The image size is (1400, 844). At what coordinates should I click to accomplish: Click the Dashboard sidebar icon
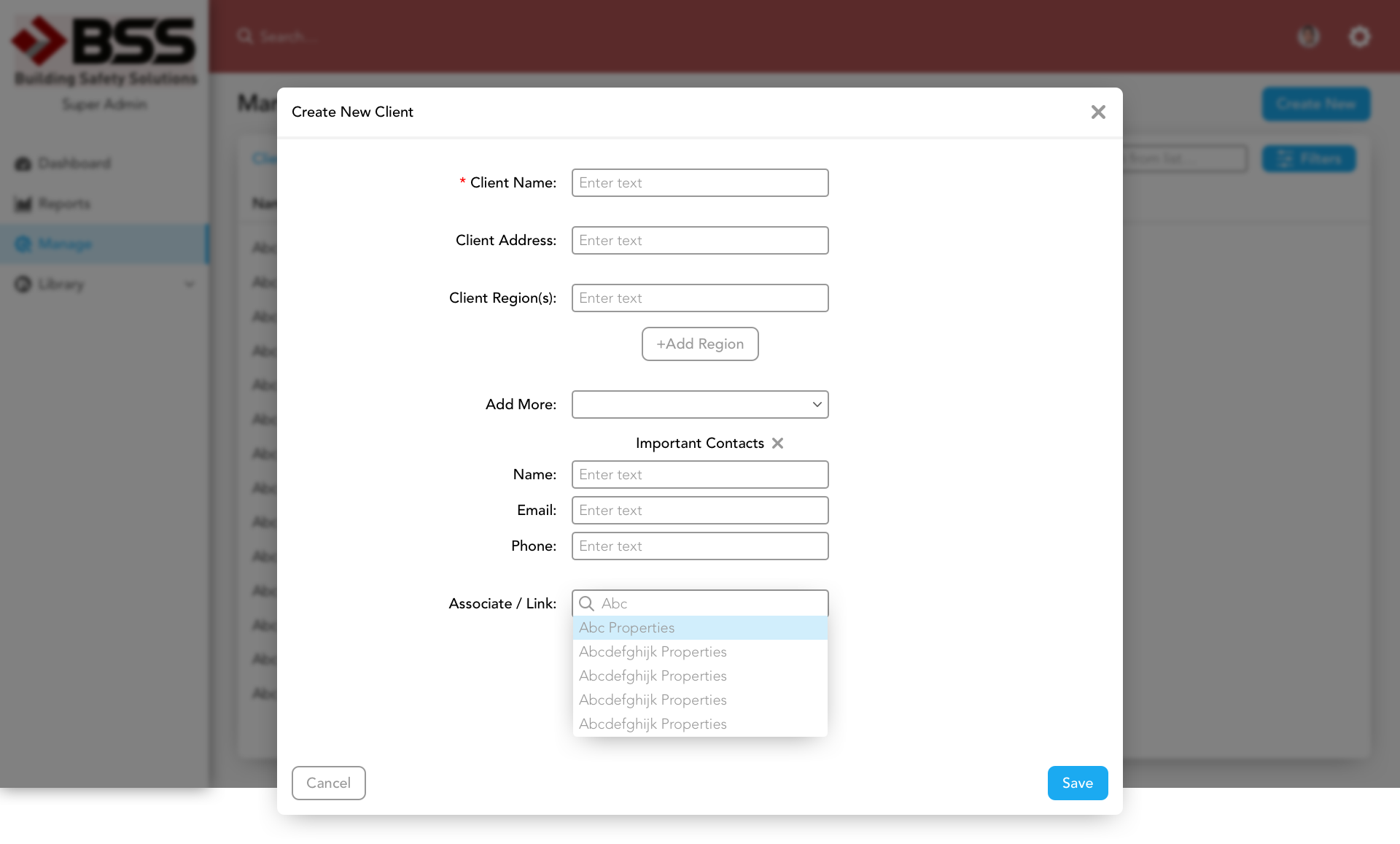(23, 163)
